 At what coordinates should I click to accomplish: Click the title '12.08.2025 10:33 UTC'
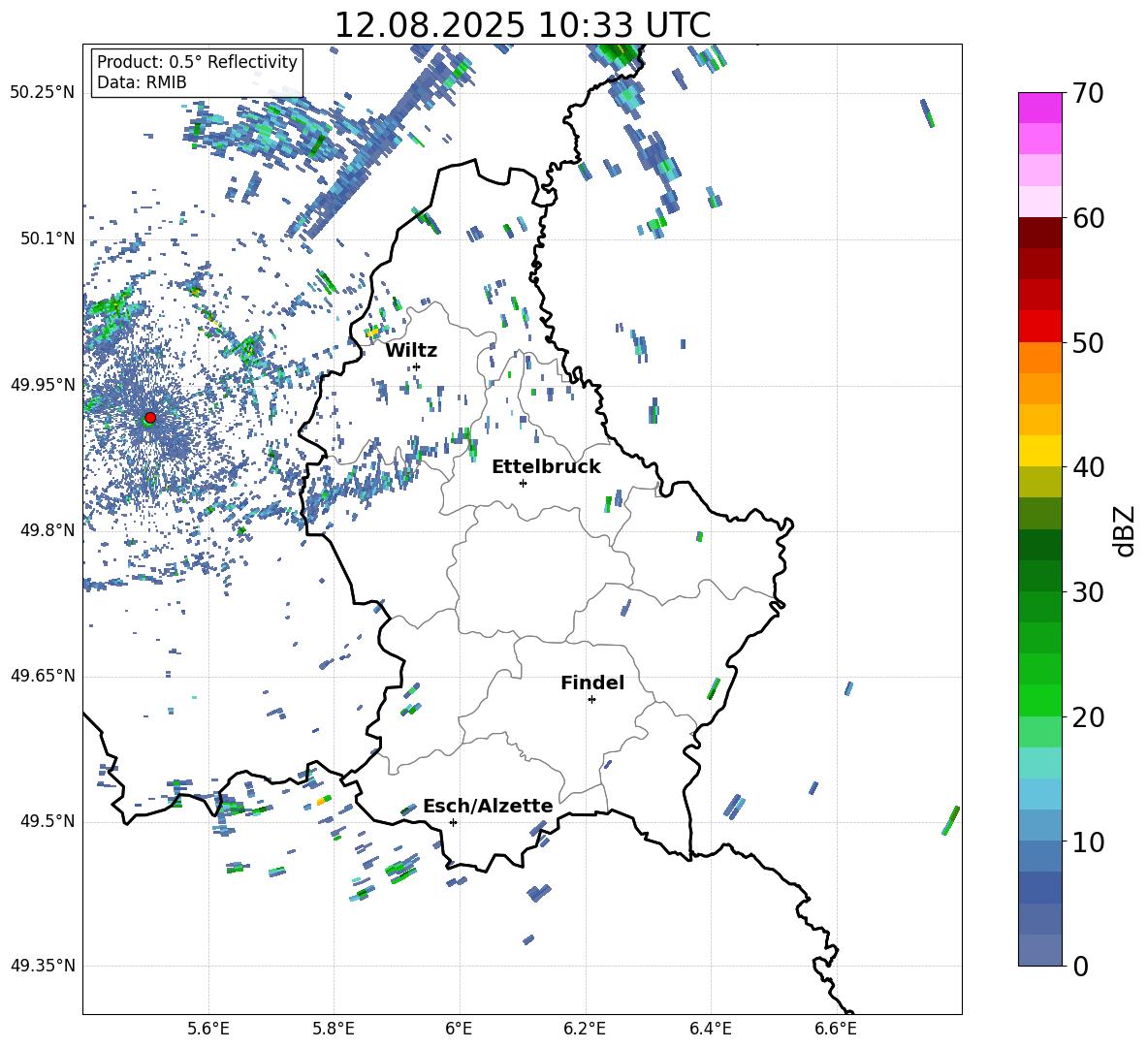coord(522,25)
